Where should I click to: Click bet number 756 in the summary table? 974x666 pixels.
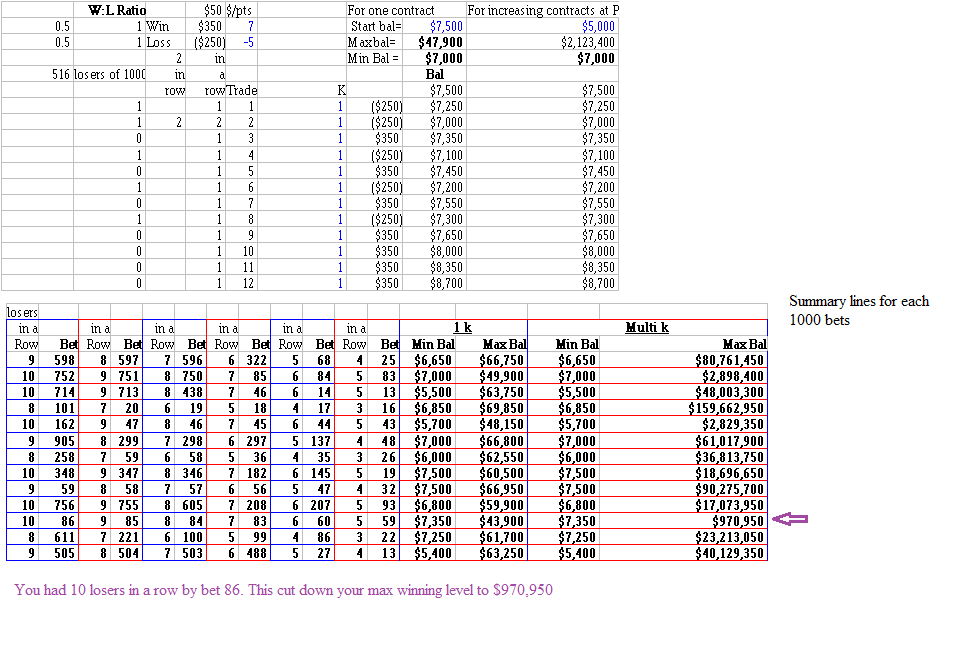59,505
